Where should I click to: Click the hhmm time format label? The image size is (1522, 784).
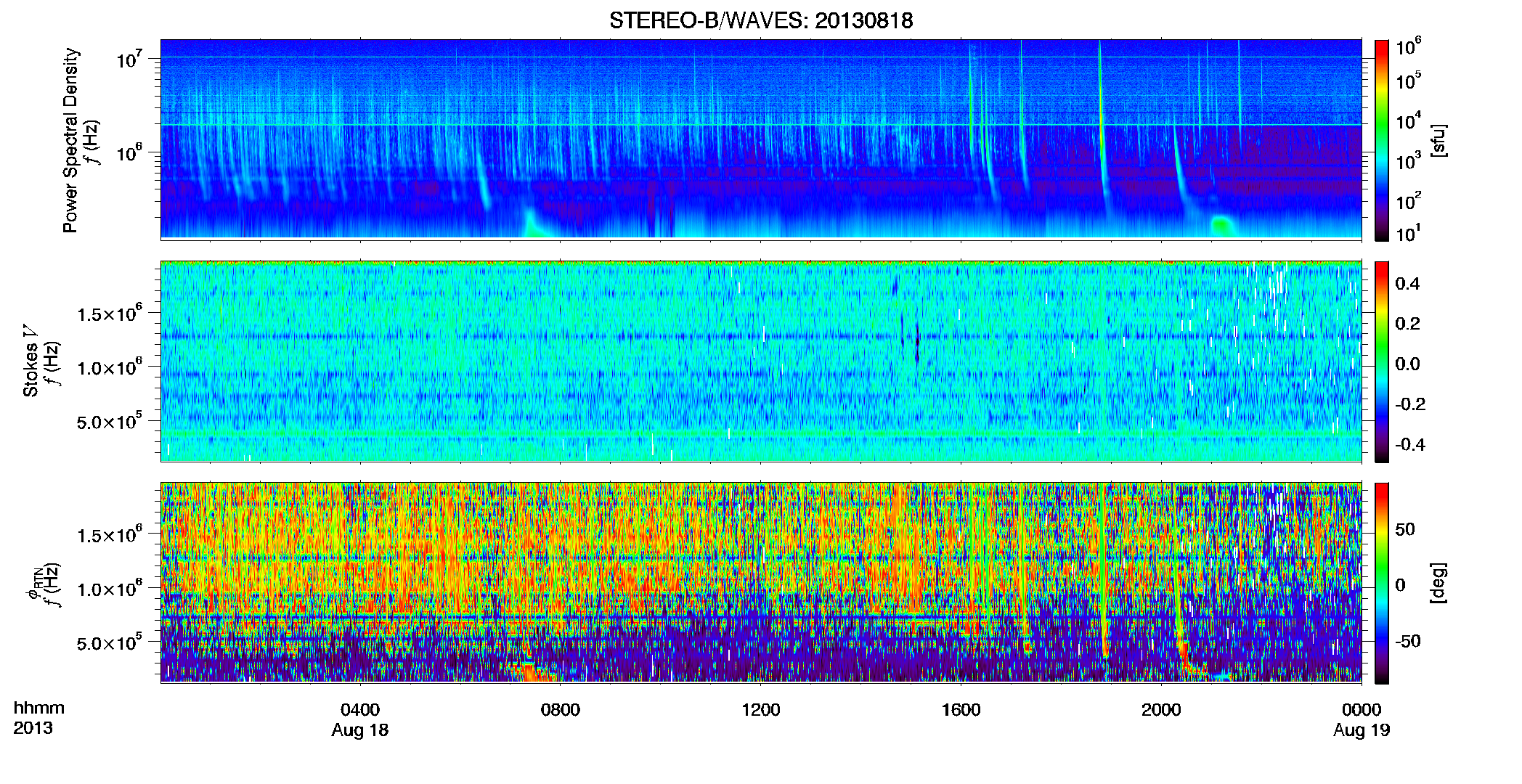click(x=39, y=709)
